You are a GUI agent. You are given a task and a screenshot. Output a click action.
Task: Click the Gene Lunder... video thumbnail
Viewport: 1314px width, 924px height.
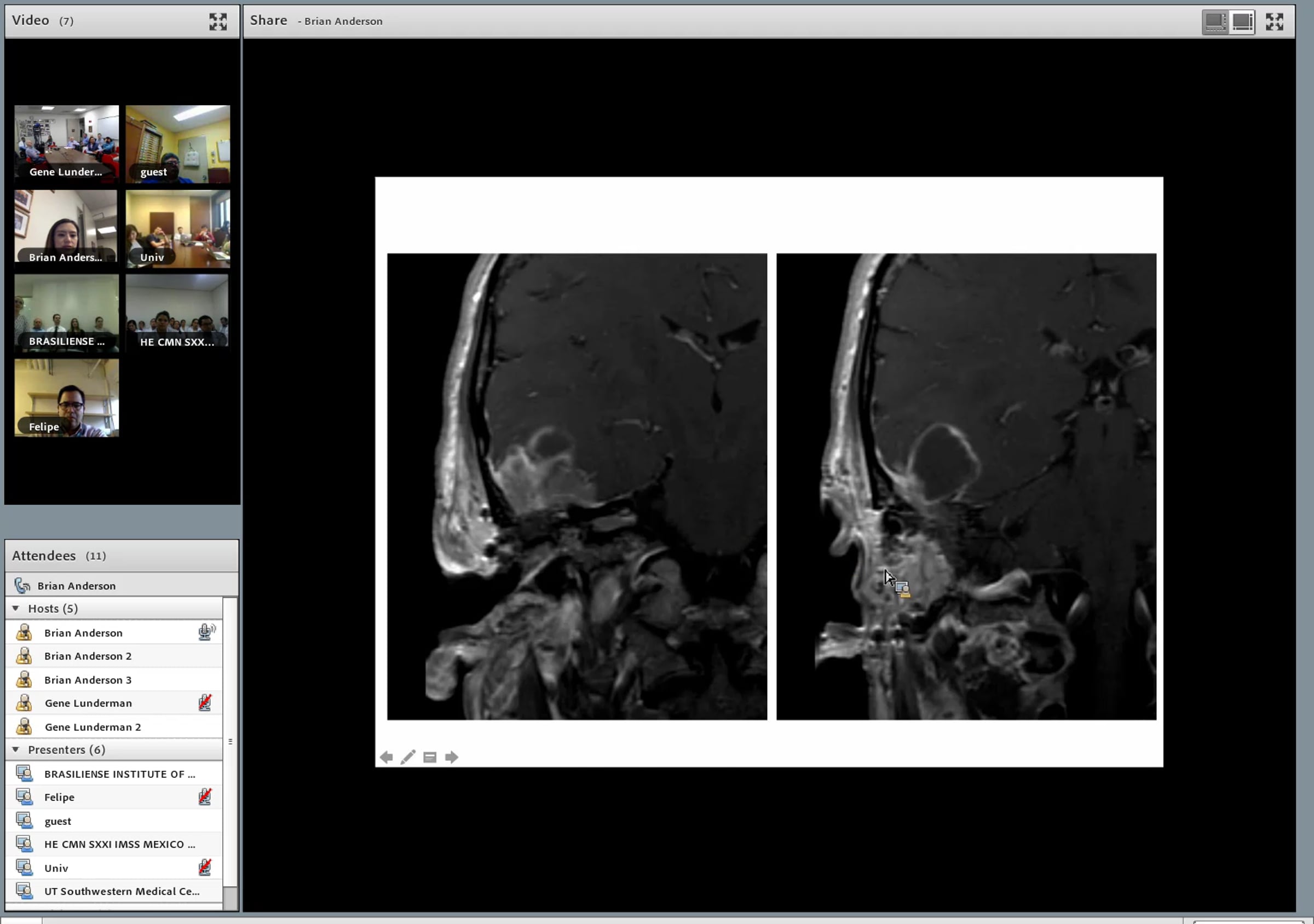click(x=66, y=143)
